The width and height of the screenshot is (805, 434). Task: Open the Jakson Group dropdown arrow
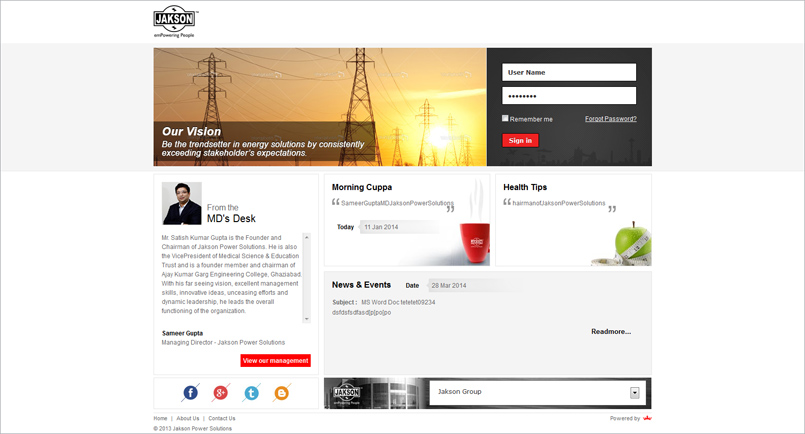(x=635, y=392)
